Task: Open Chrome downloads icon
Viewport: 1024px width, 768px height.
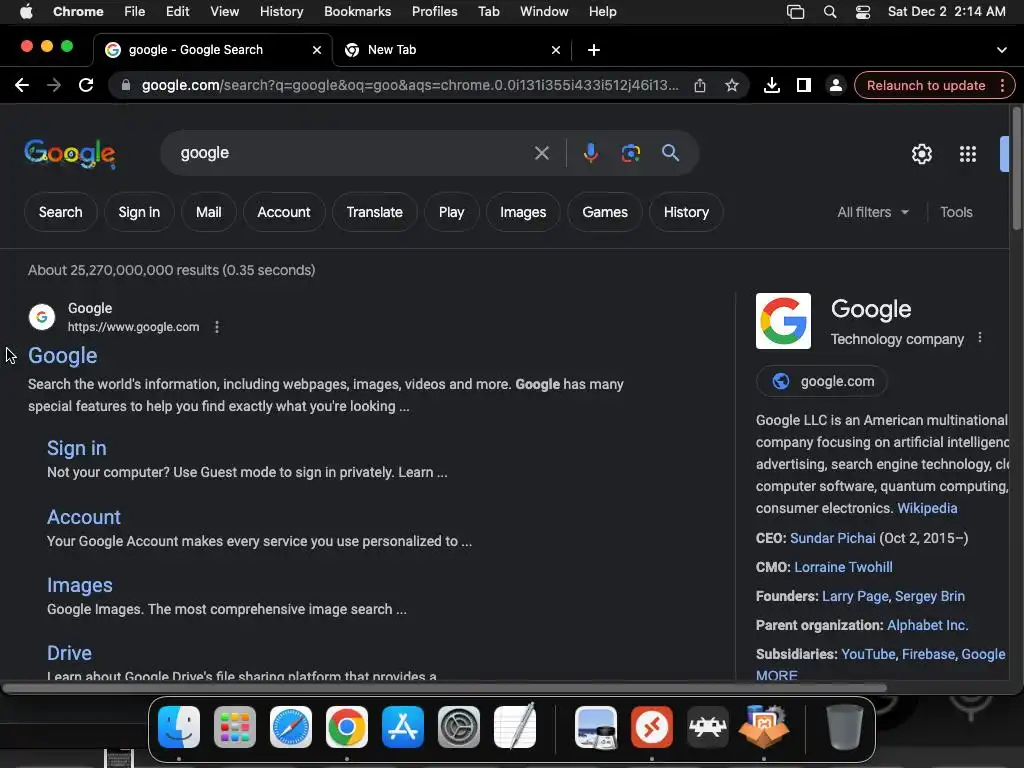Action: point(771,85)
